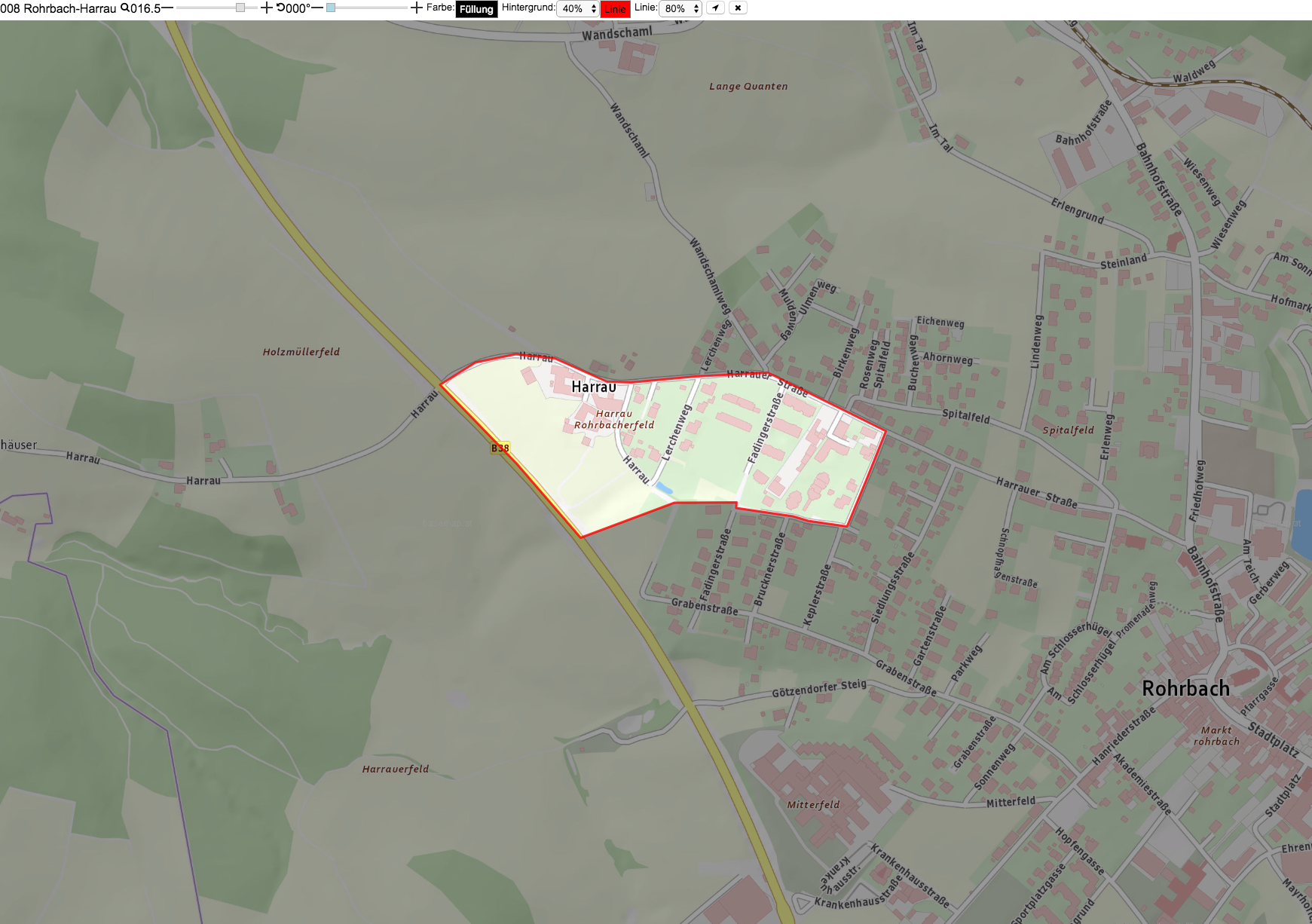Click the rotation reset arrow icon

280,8
